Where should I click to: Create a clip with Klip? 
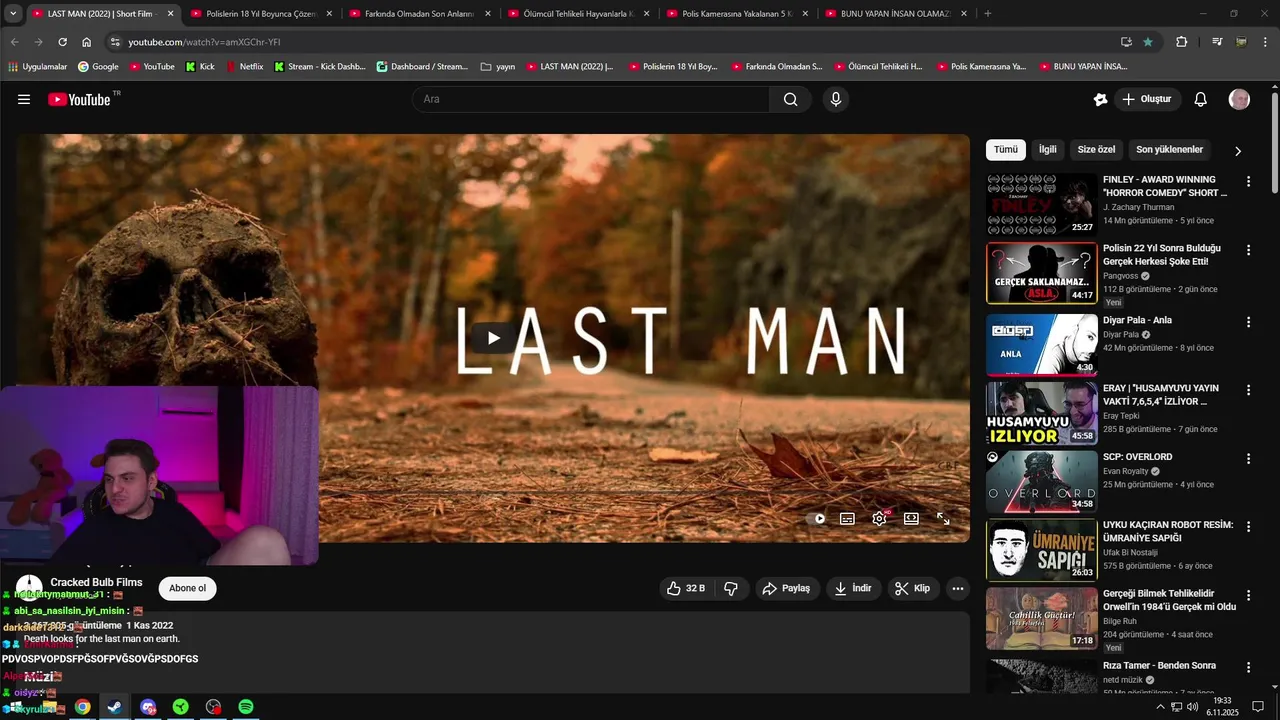click(x=912, y=588)
